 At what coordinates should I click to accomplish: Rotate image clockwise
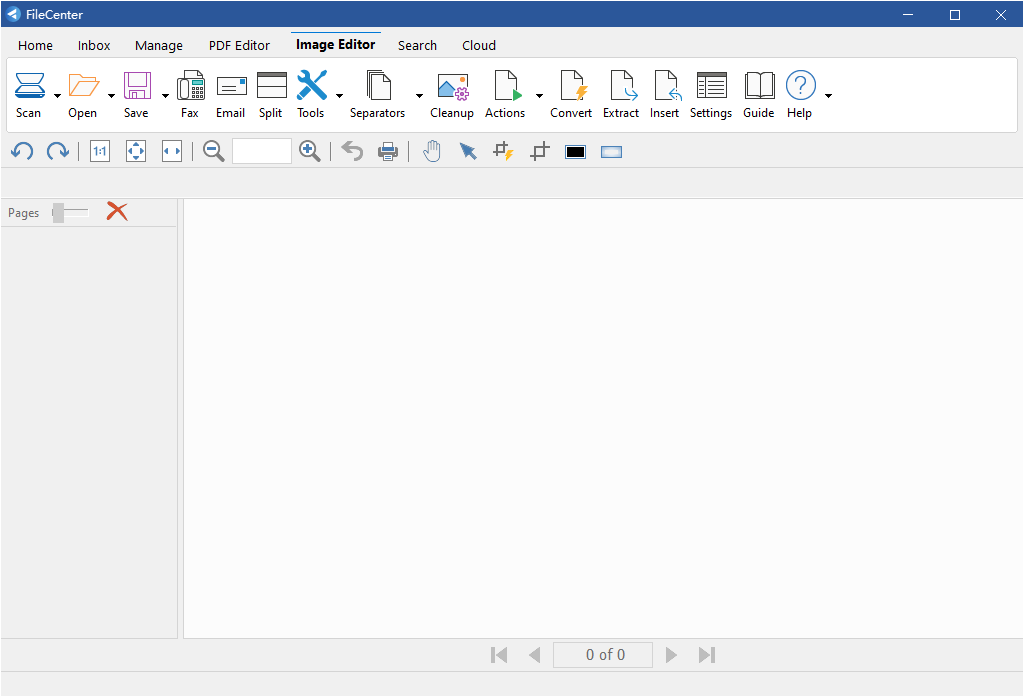pyautogui.click(x=57, y=152)
